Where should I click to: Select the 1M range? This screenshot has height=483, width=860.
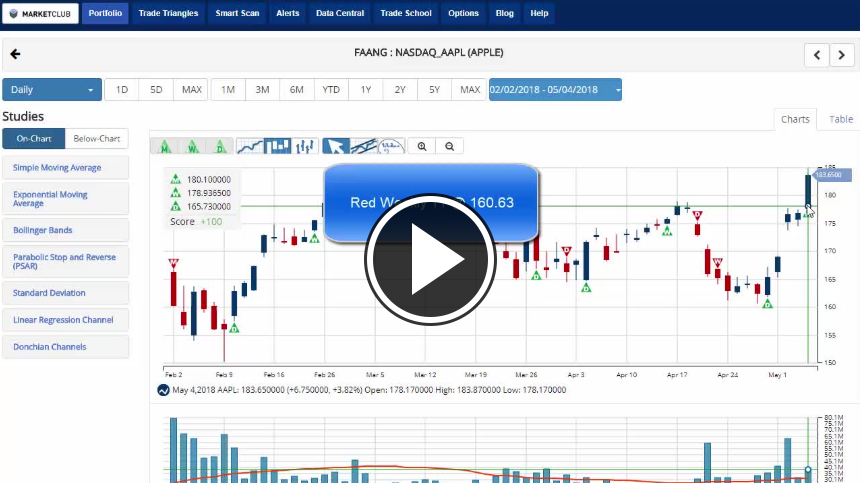228,89
